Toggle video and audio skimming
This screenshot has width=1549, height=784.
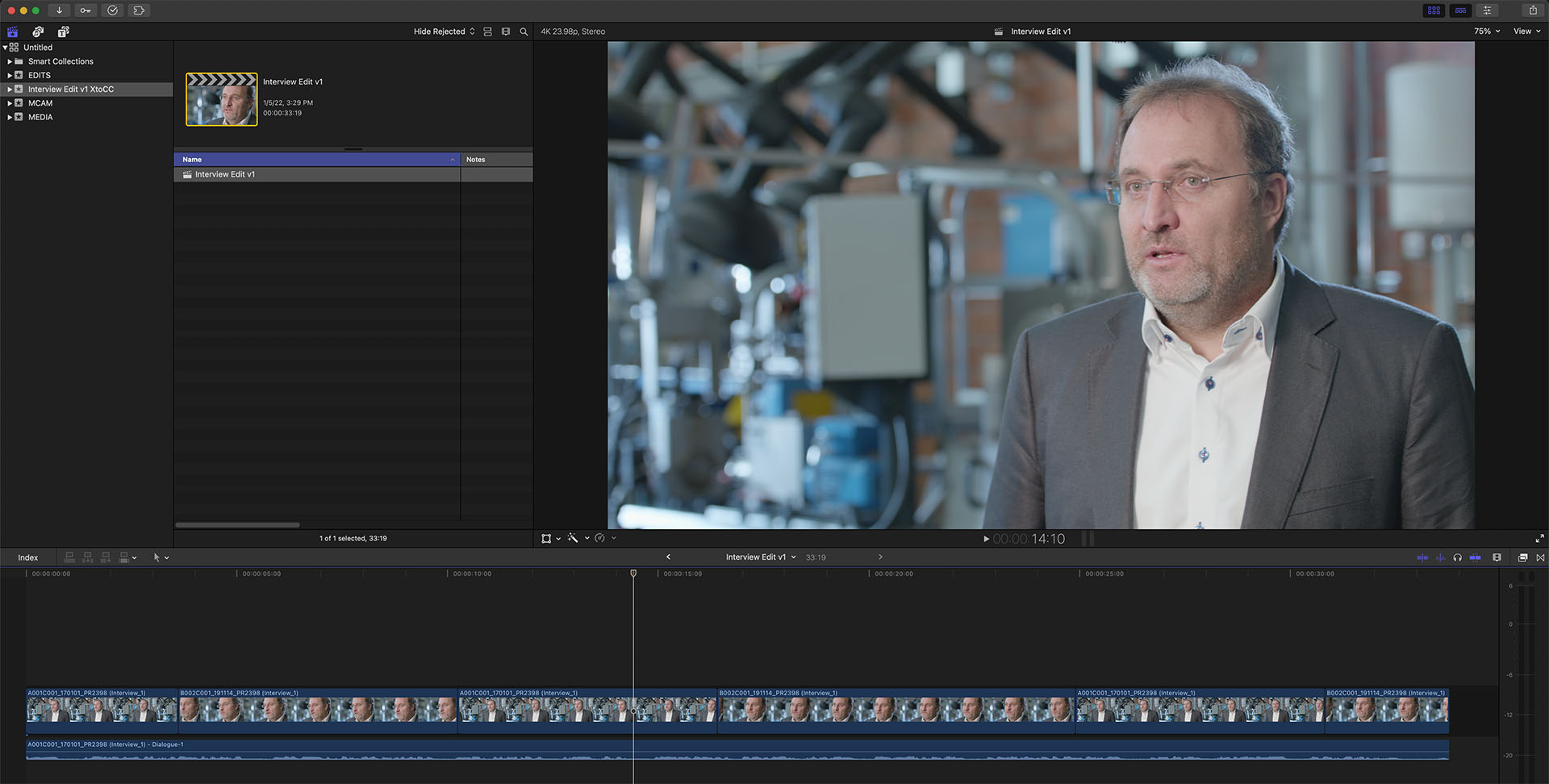pos(1422,557)
